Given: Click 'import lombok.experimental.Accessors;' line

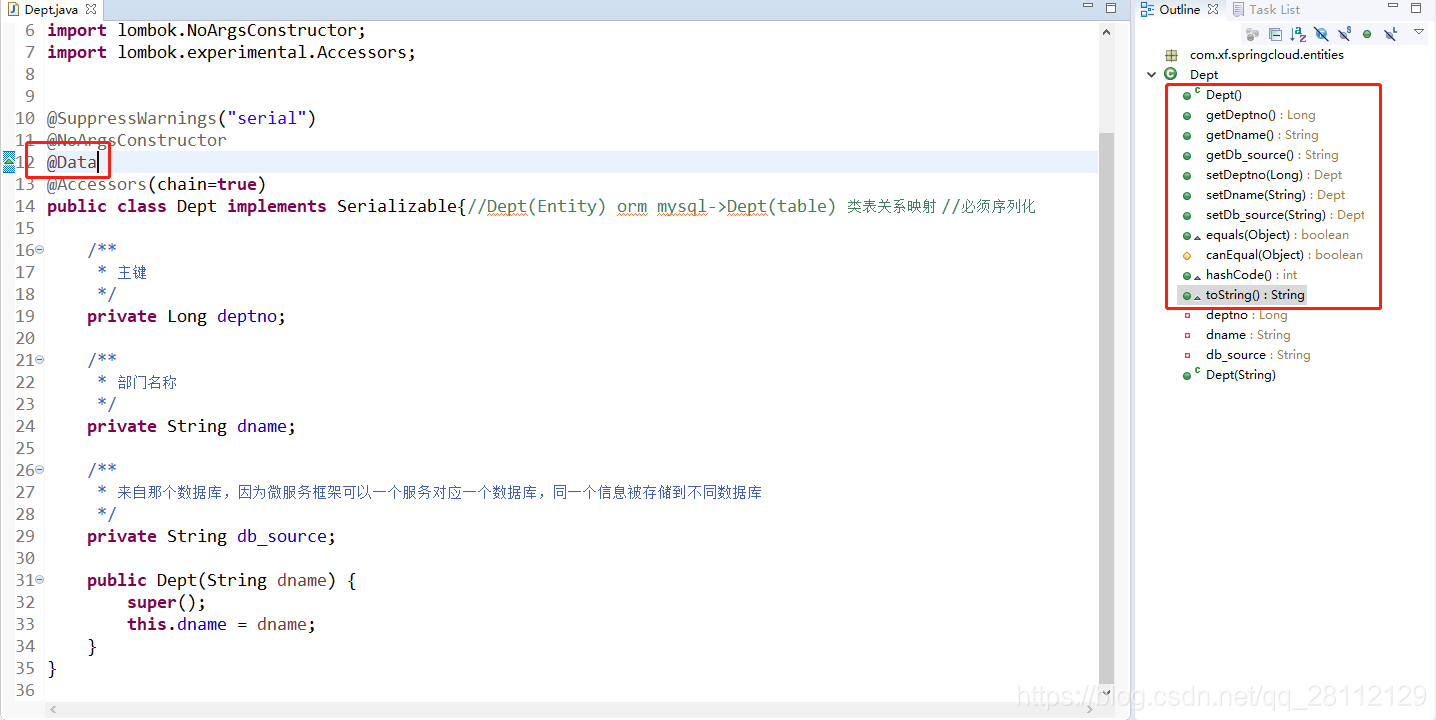Looking at the screenshot, I should point(231,52).
